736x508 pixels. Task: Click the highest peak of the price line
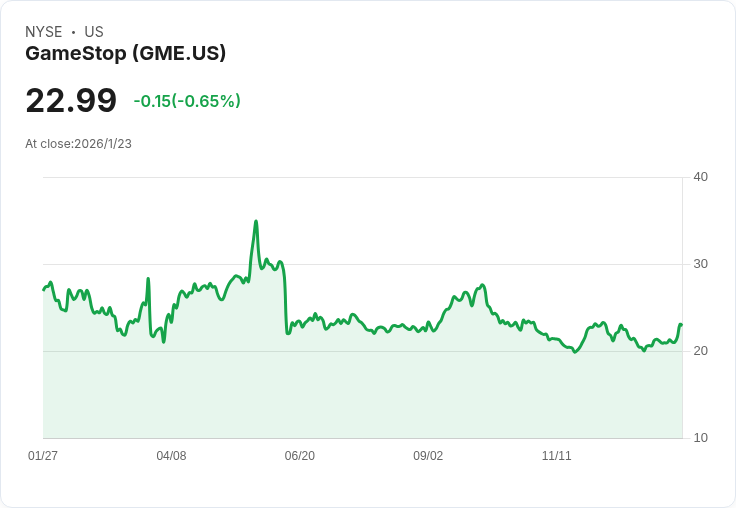click(256, 221)
